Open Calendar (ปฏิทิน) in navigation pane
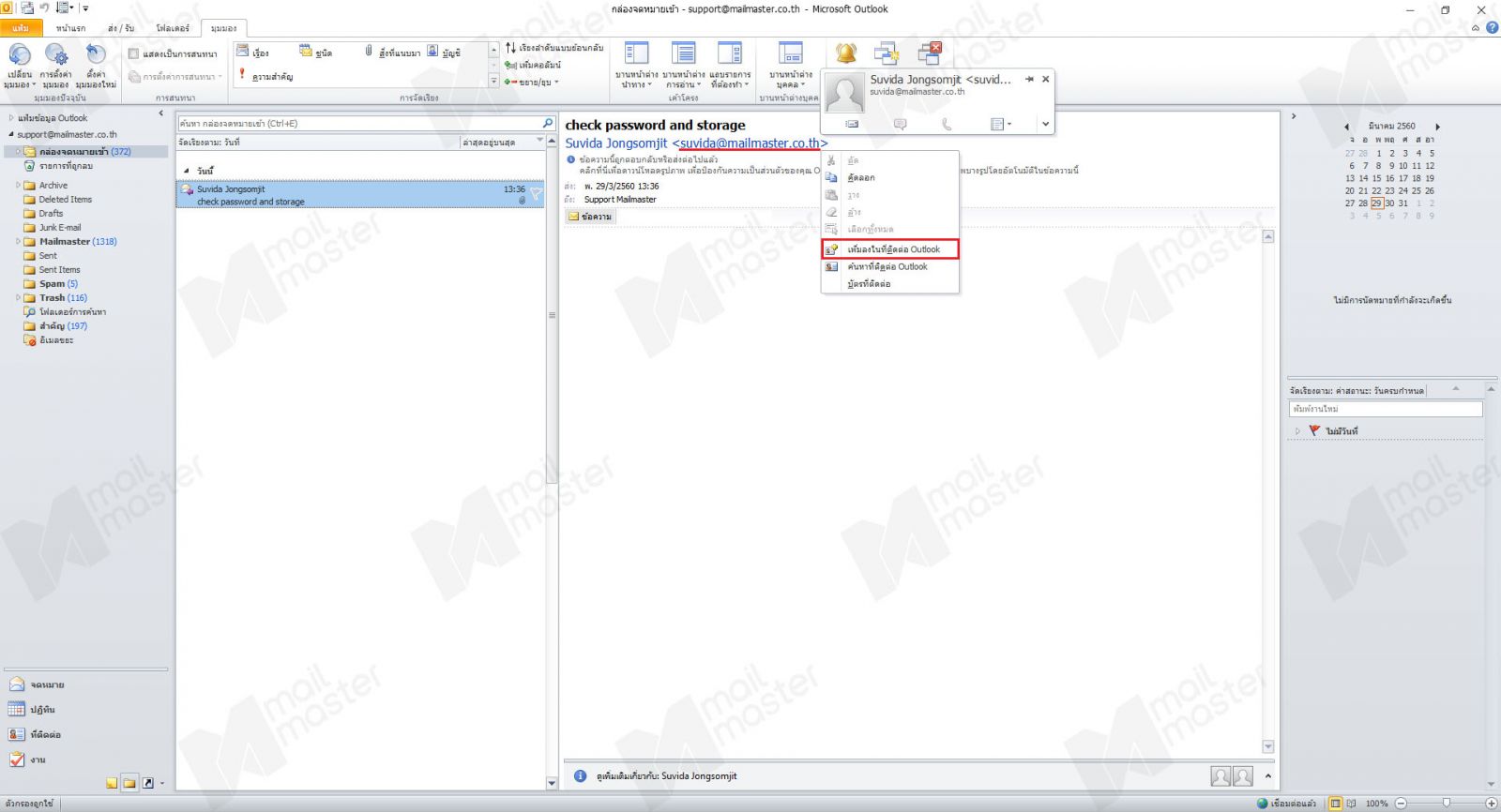Viewport: 1501px width, 812px height. click(x=33, y=710)
